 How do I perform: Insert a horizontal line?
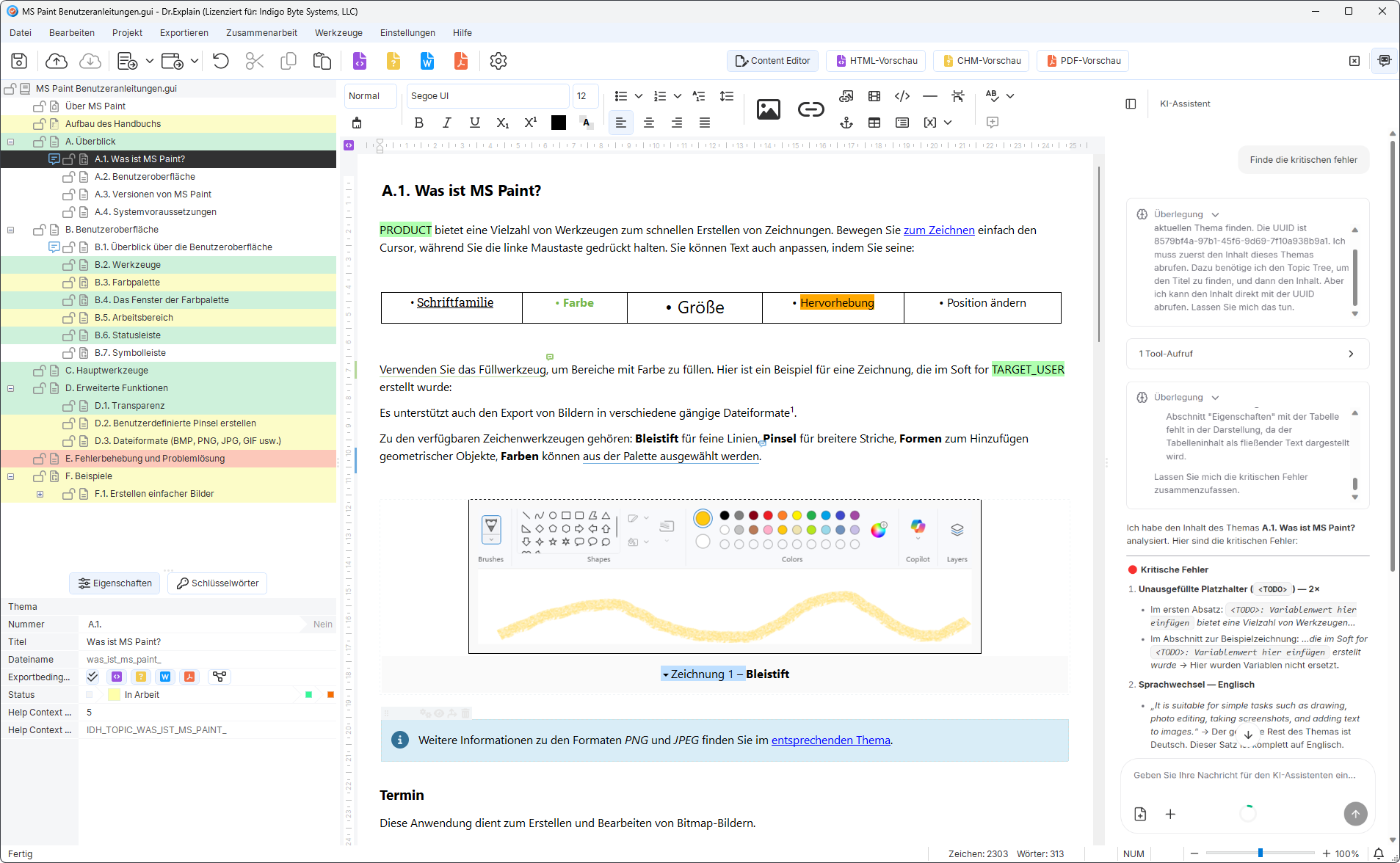coord(930,96)
